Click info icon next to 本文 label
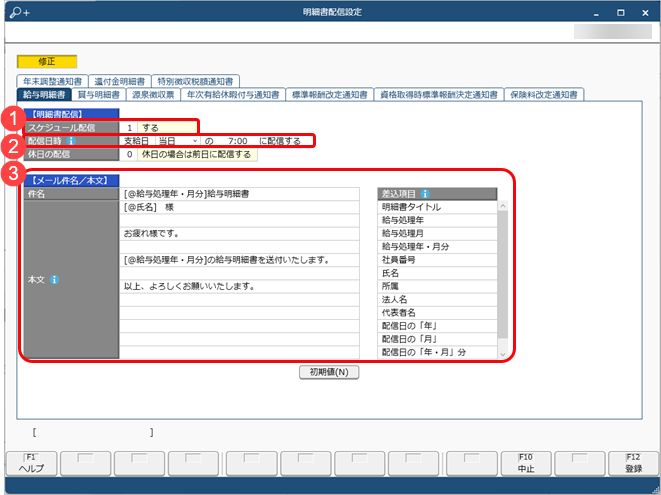 coord(54,280)
